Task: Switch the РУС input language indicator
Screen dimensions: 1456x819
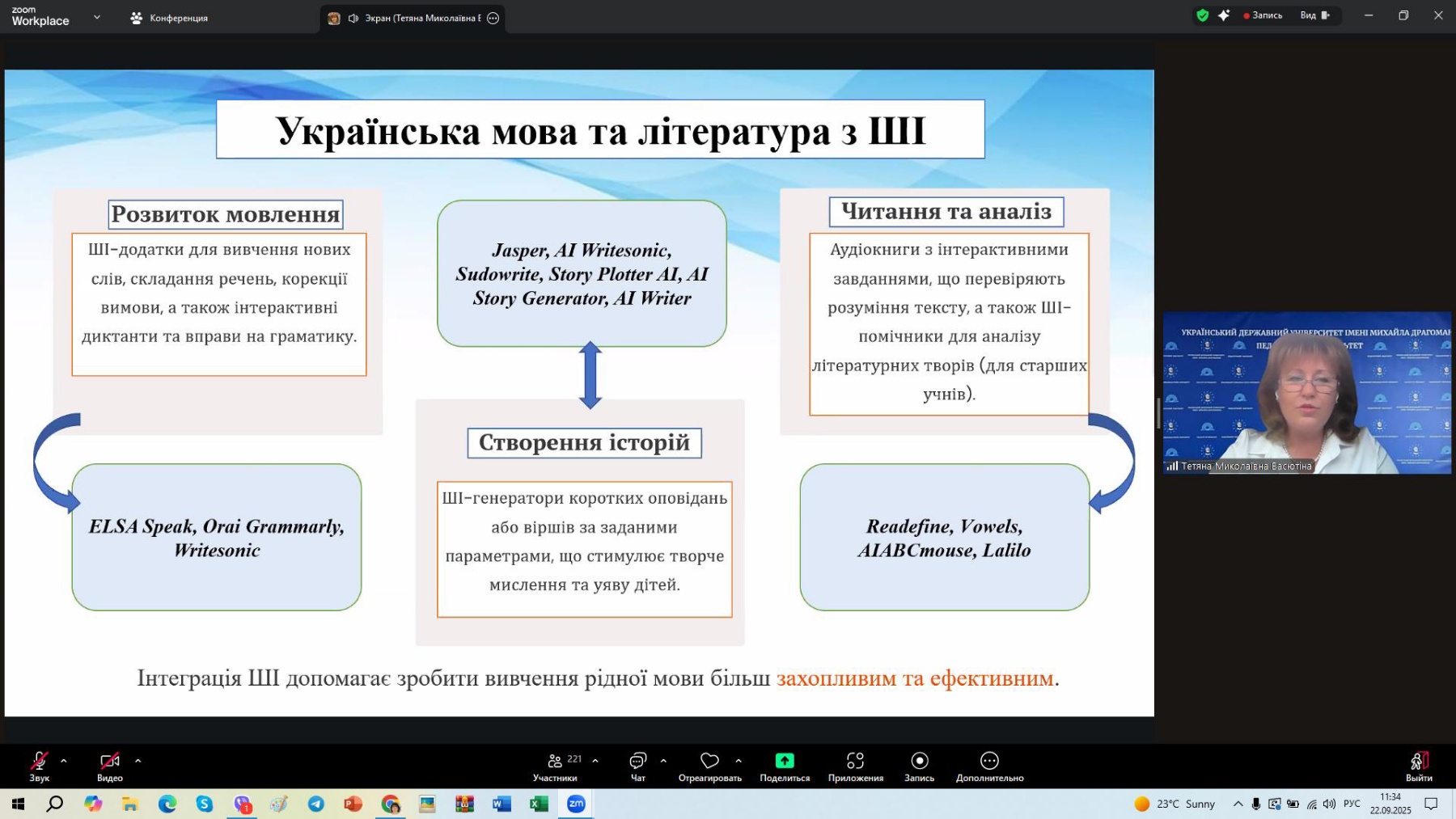Action: [x=1352, y=804]
